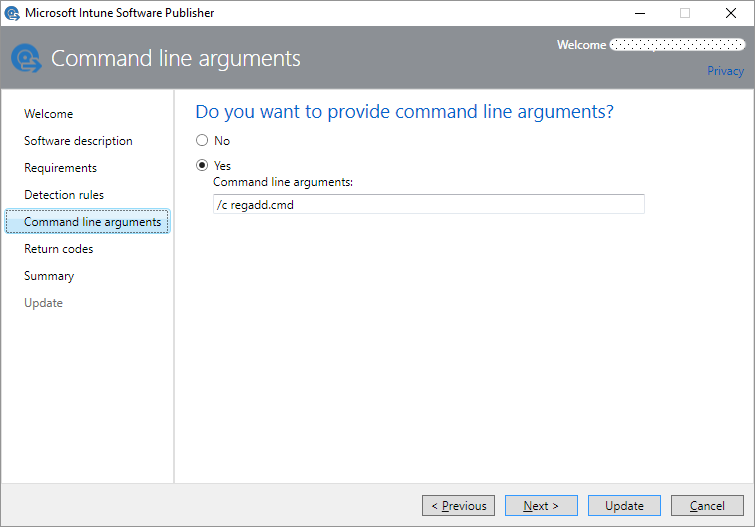Jump to the Return codes step
The image size is (755, 527).
coord(59,249)
